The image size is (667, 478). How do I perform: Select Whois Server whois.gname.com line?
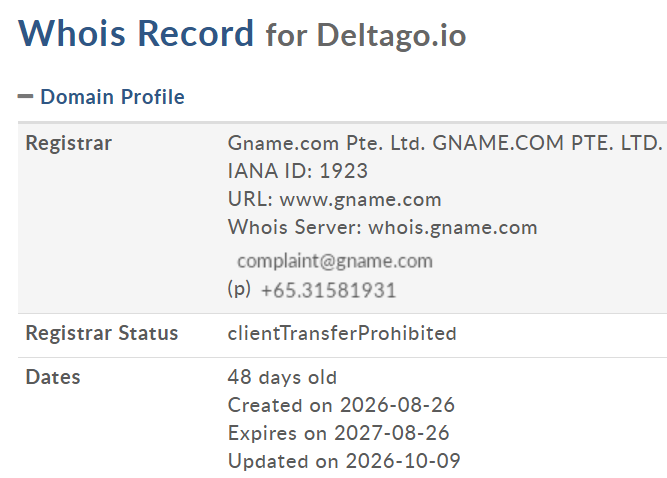coord(382,228)
